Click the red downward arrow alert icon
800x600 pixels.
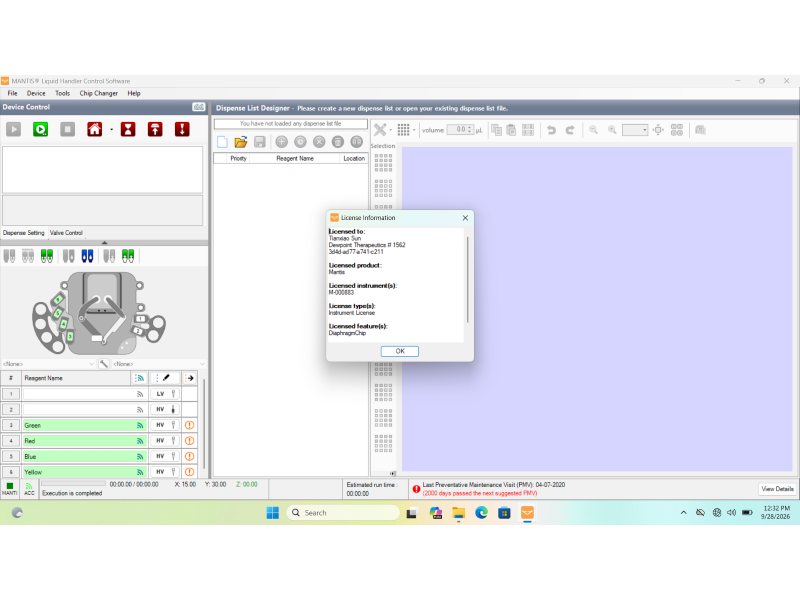coord(182,129)
